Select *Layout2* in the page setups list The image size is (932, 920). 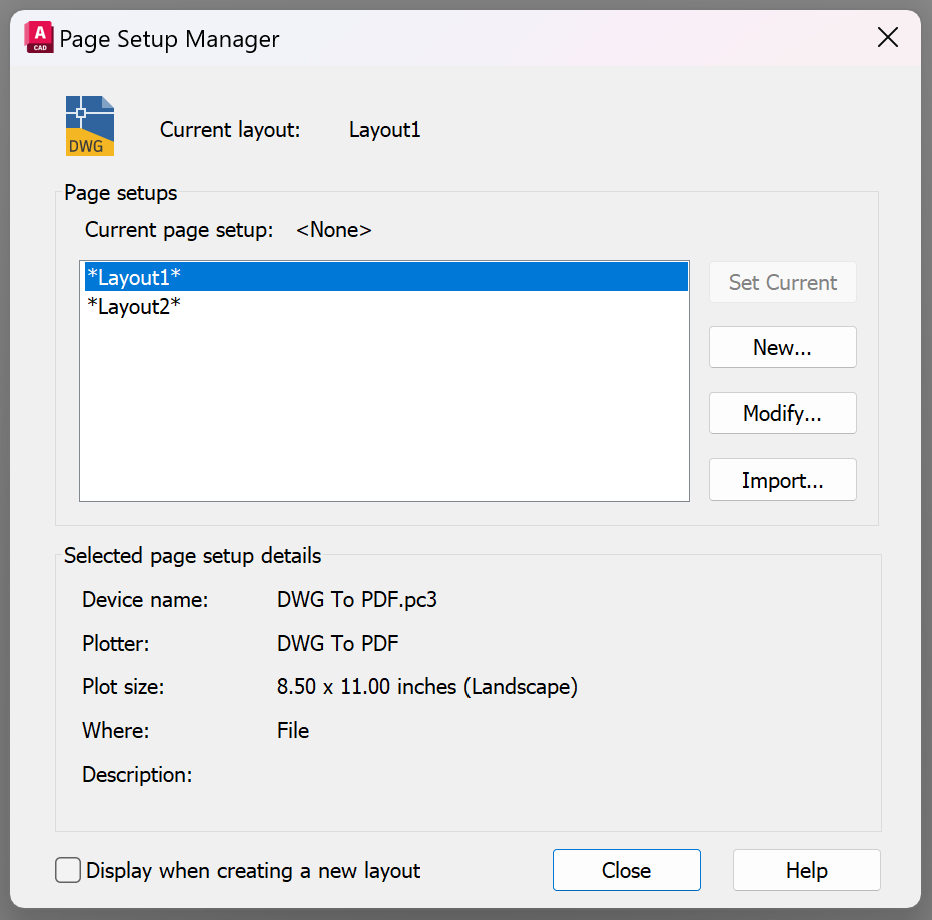(134, 306)
